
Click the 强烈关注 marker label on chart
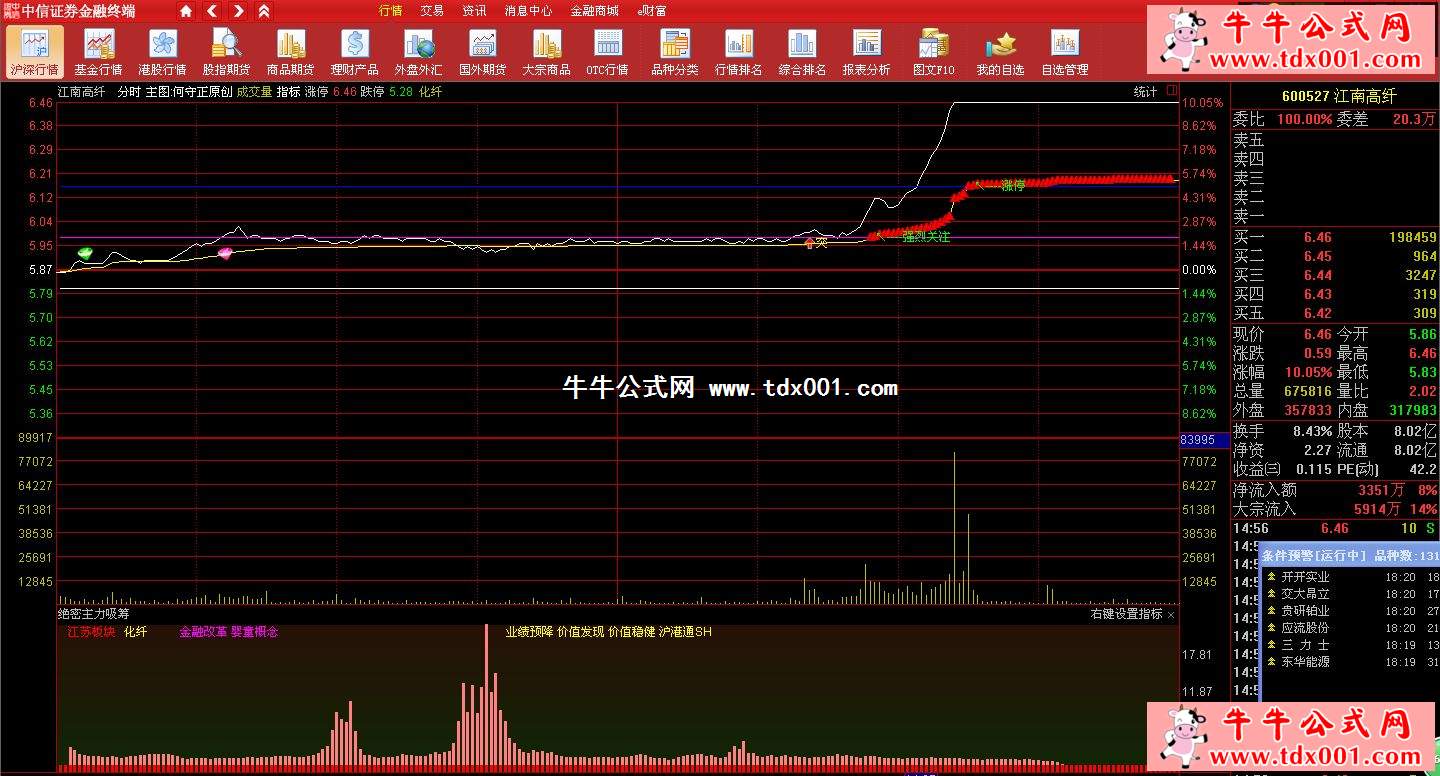point(926,237)
